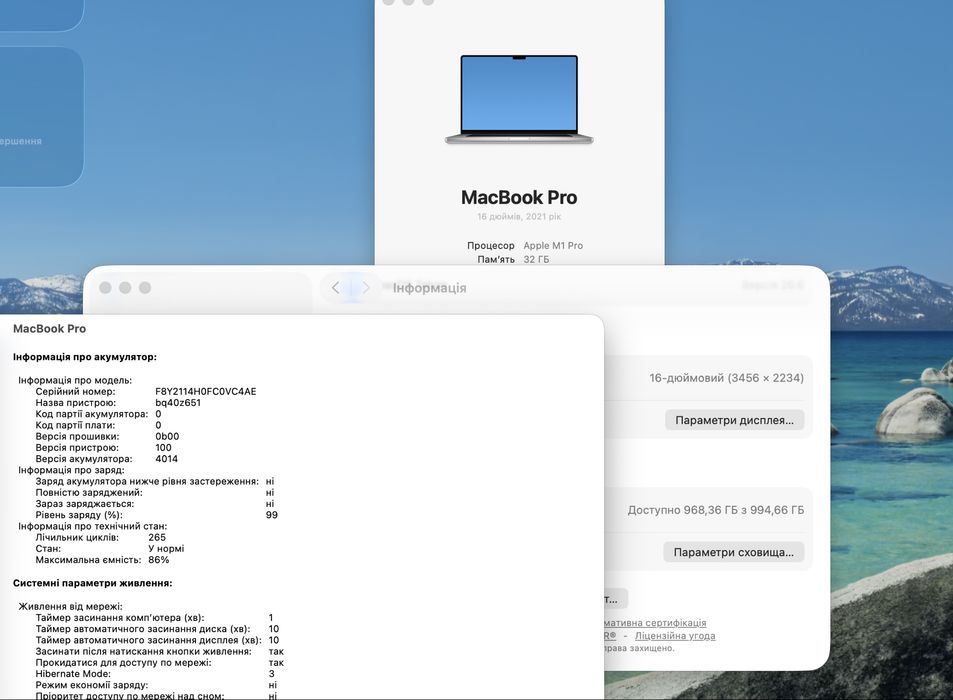This screenshot has height=700, width=953.
Task: Zoom the Інформація settings window with its third gray dot
Action: pyautogui.click(x=145, y=287)
